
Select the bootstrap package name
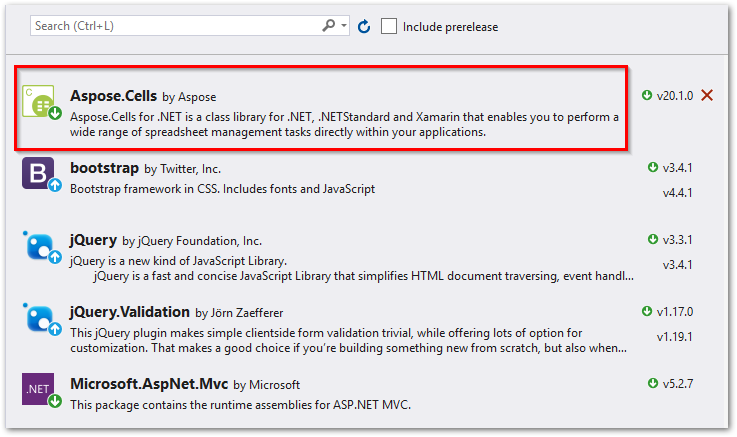click(x=104, y=168)
